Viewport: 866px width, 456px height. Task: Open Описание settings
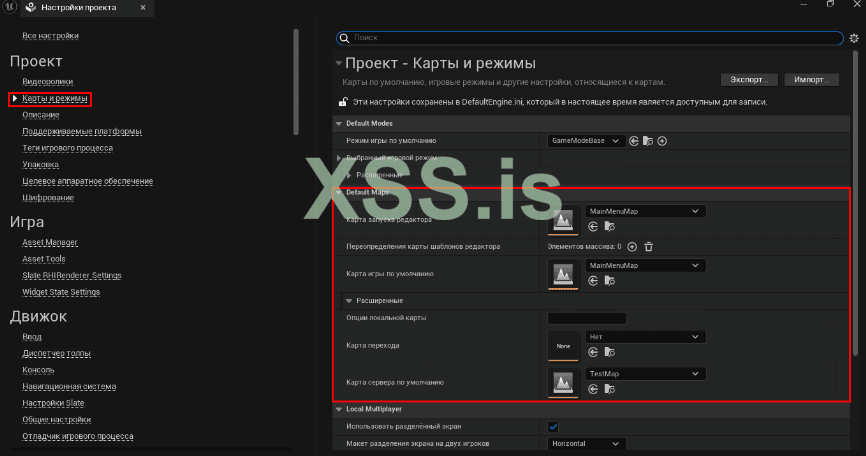41,115
